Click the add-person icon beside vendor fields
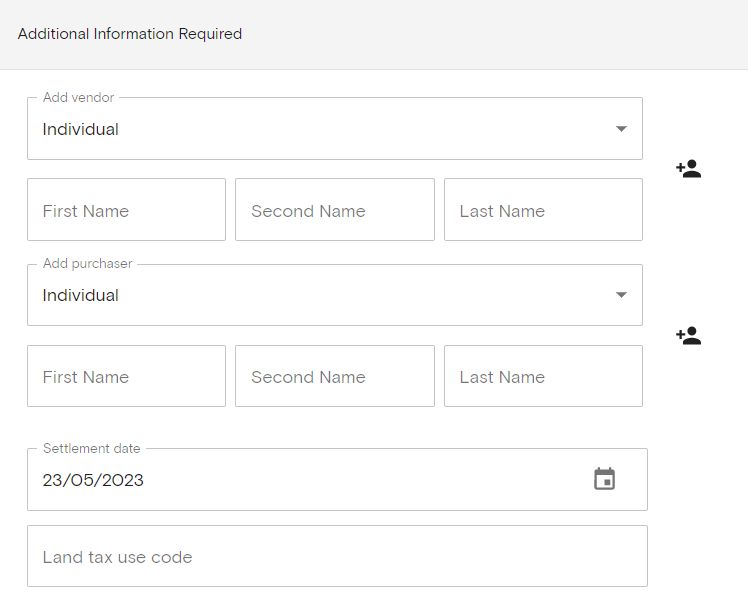 coord(688,169)
